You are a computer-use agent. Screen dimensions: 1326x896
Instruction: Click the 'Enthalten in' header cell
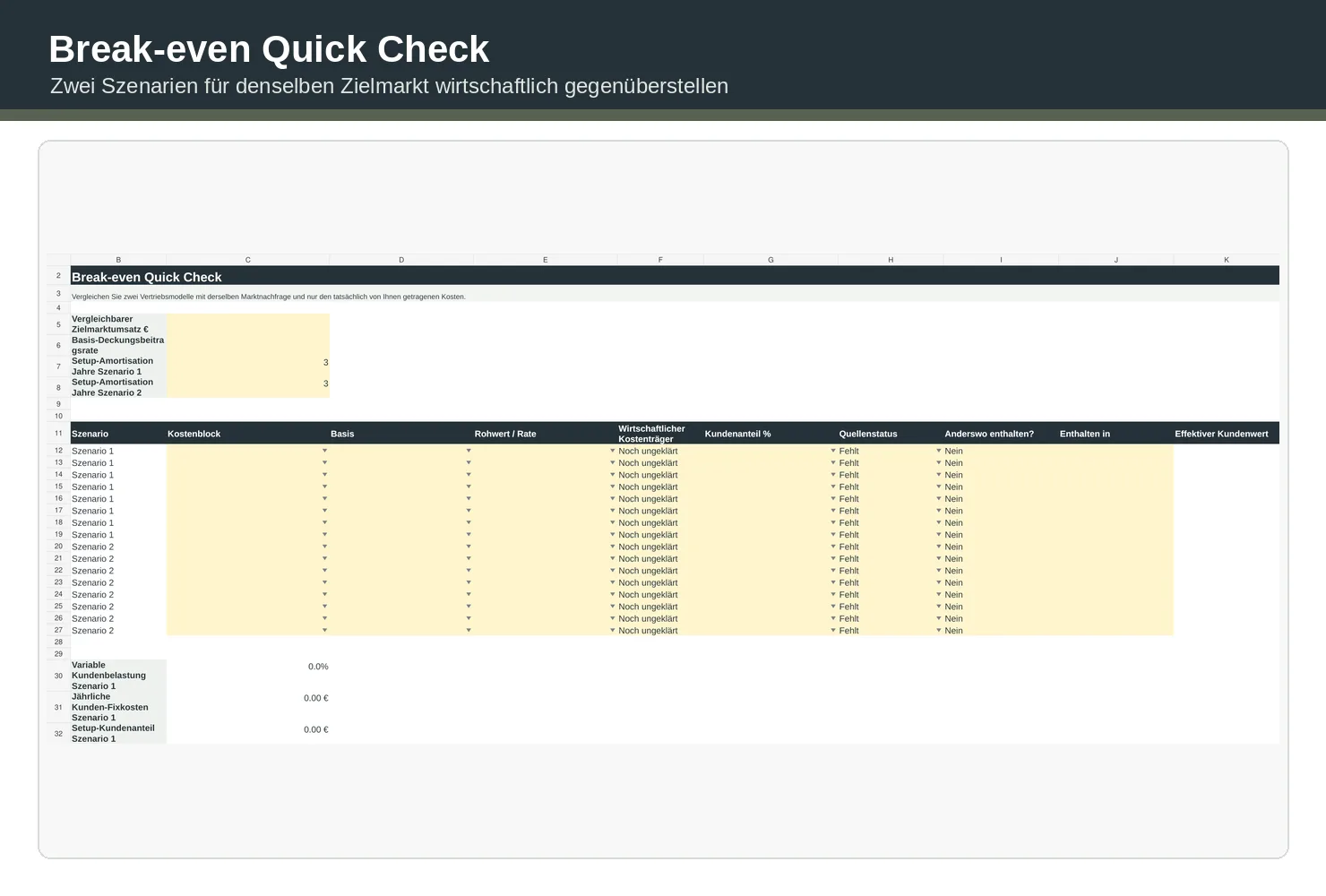(x=1116, y=434)
